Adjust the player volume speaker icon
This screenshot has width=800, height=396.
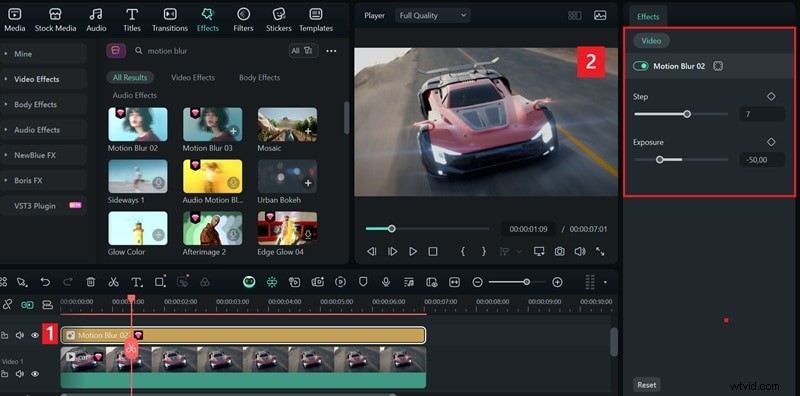click(580, 252)
